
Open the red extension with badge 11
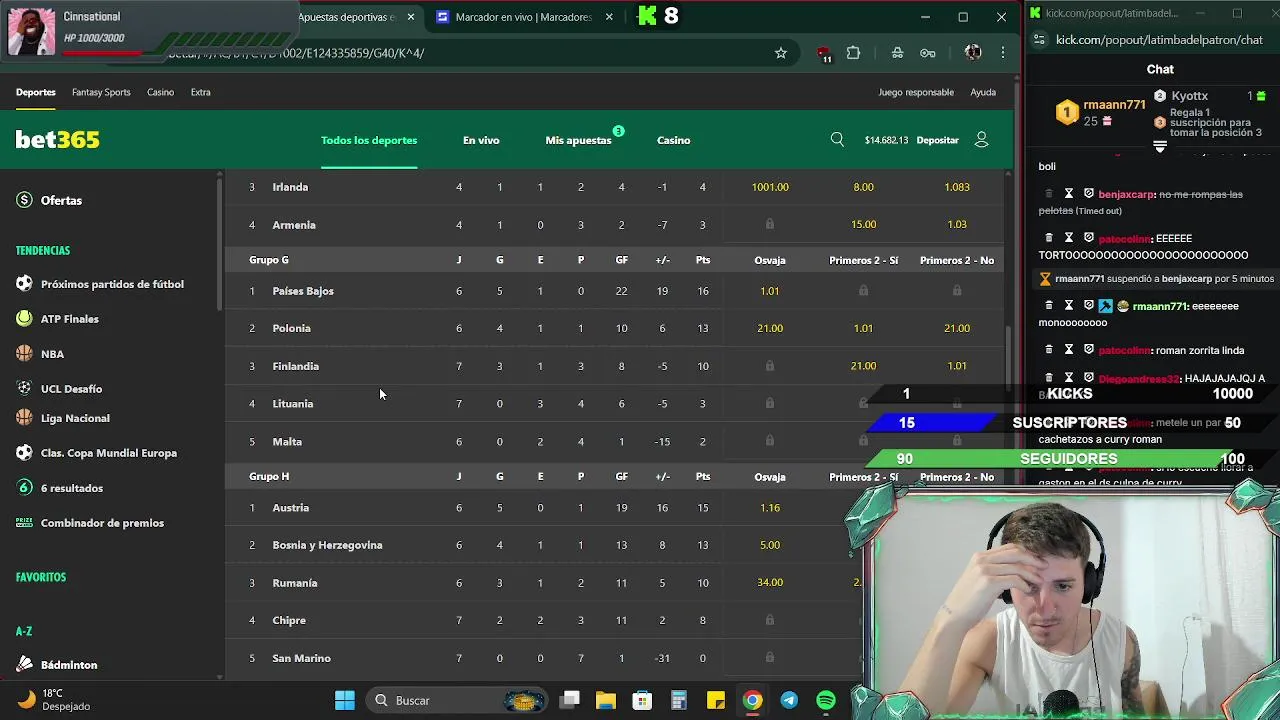tap(824, 54)
